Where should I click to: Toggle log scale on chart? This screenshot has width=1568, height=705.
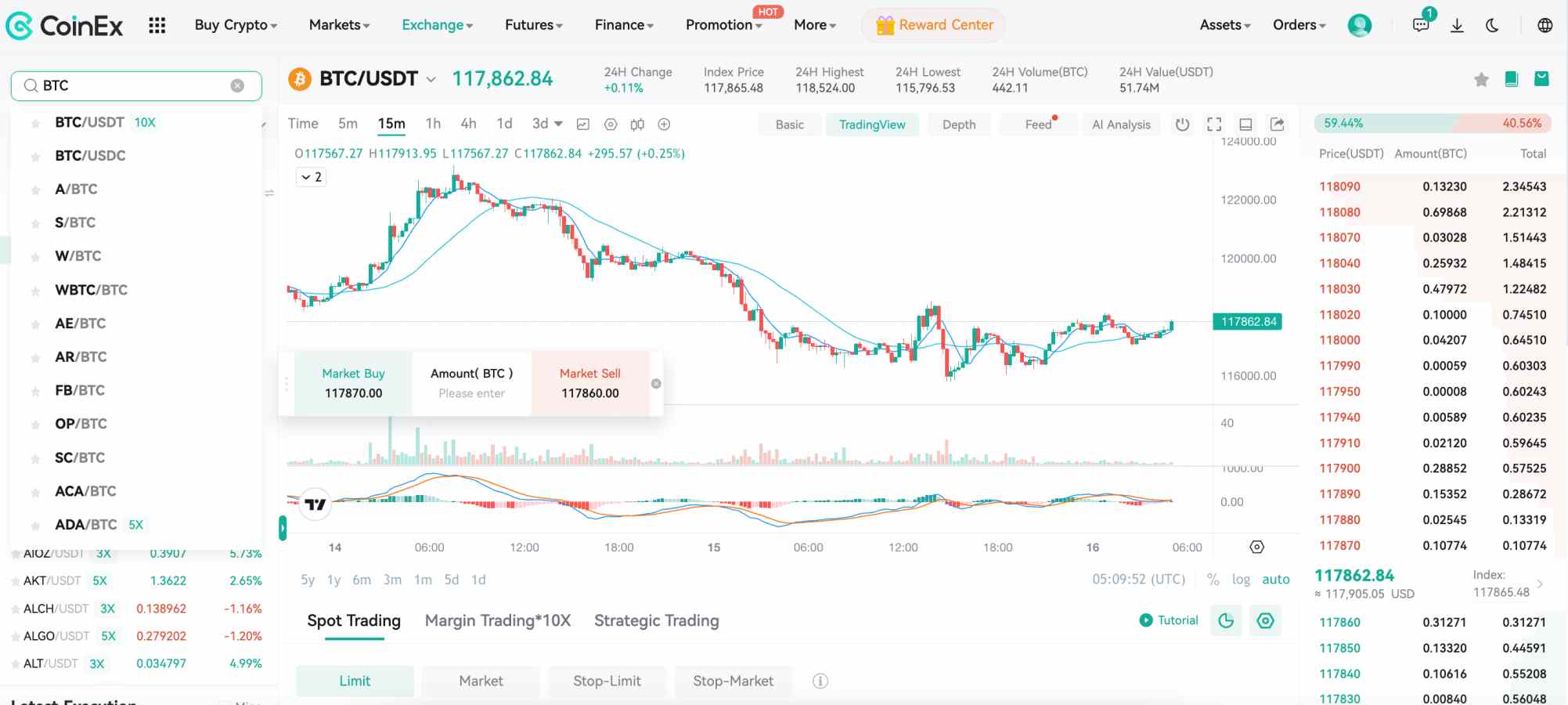click(x=1241, y=579)
